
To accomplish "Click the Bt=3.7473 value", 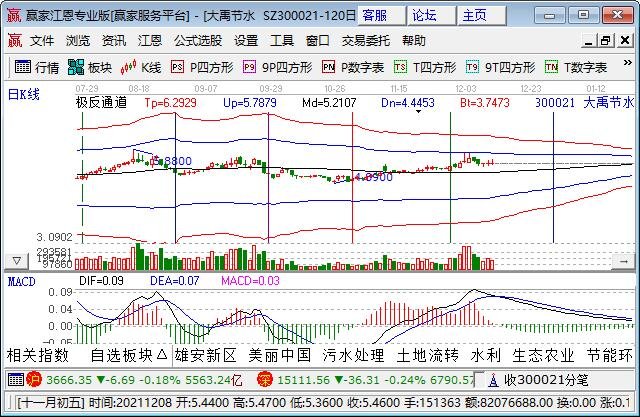I will (x=485, y=103).
